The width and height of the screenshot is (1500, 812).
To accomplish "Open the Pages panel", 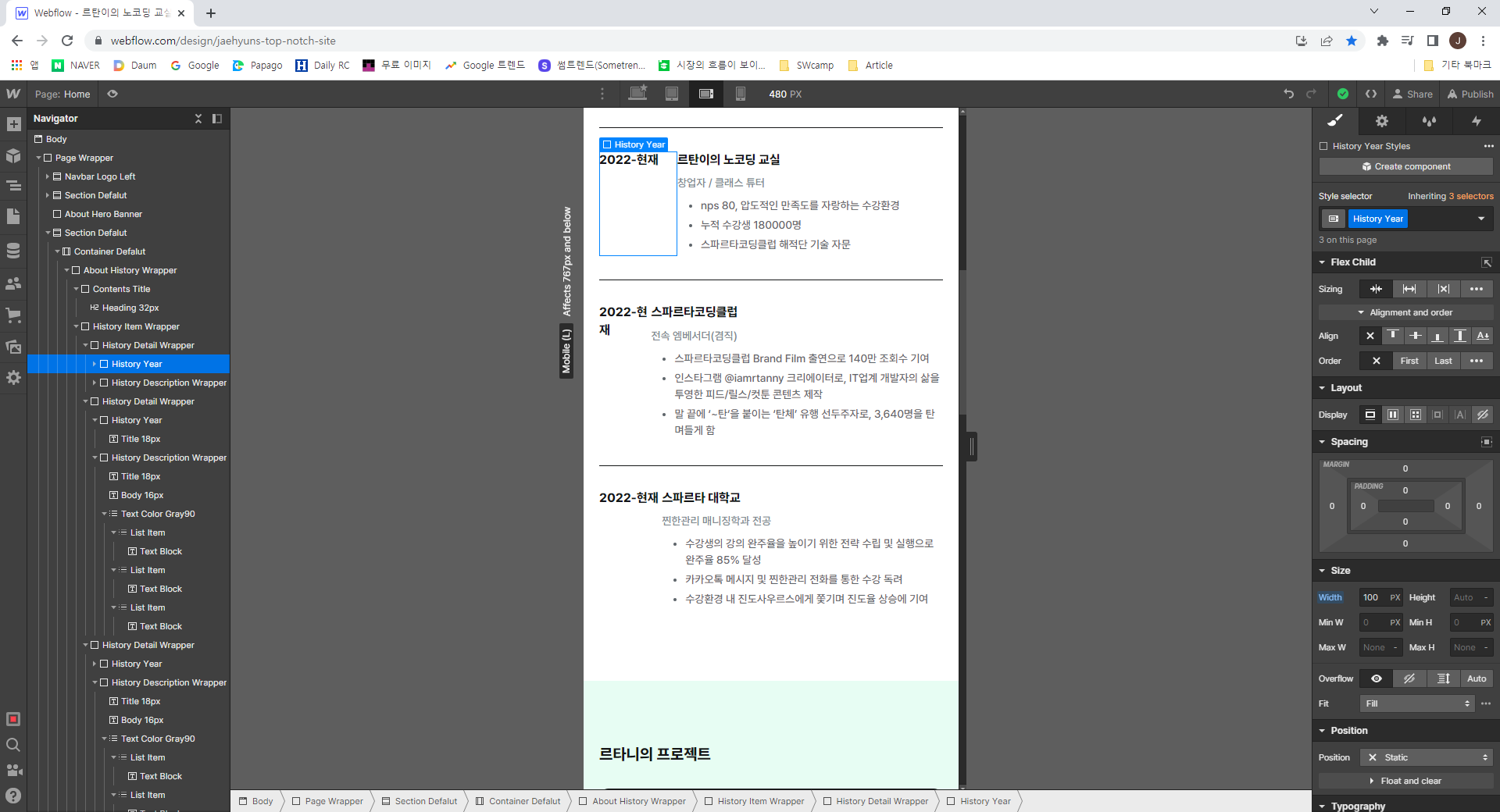I will click(x=13, y=216).
